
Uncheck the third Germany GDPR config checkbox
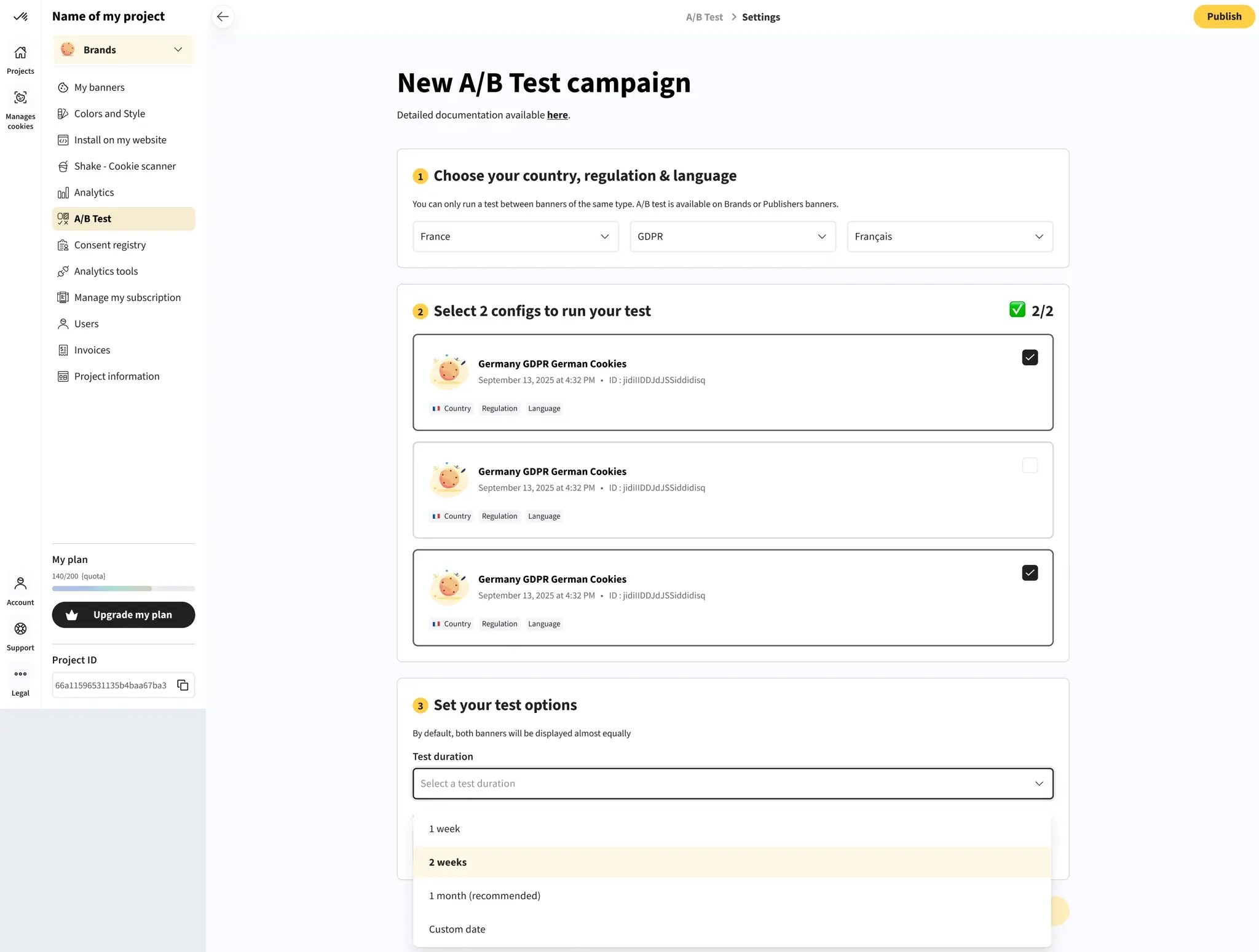coord(1030,573)
